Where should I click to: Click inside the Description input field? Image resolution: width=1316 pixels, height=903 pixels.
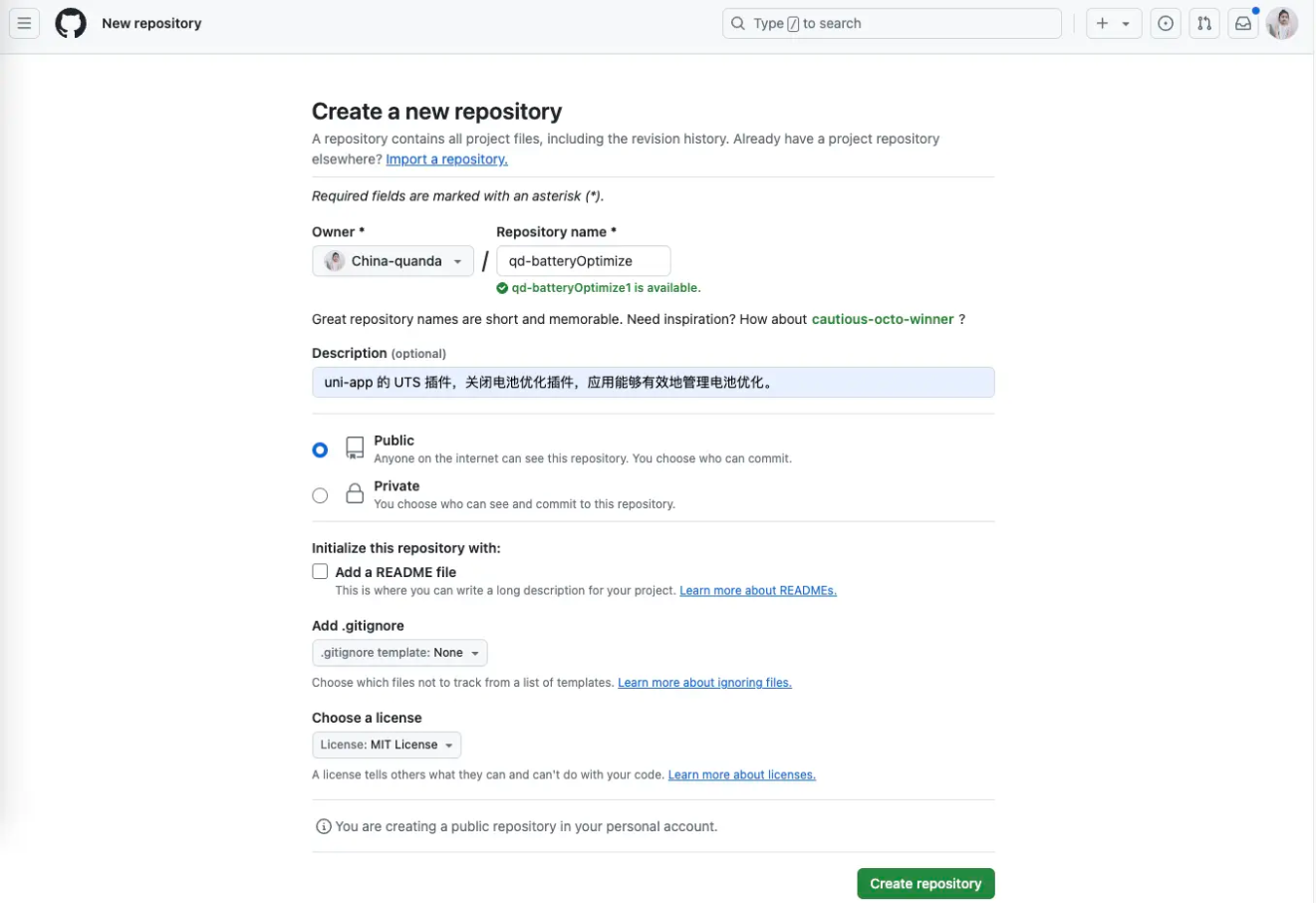coord(653,382)
